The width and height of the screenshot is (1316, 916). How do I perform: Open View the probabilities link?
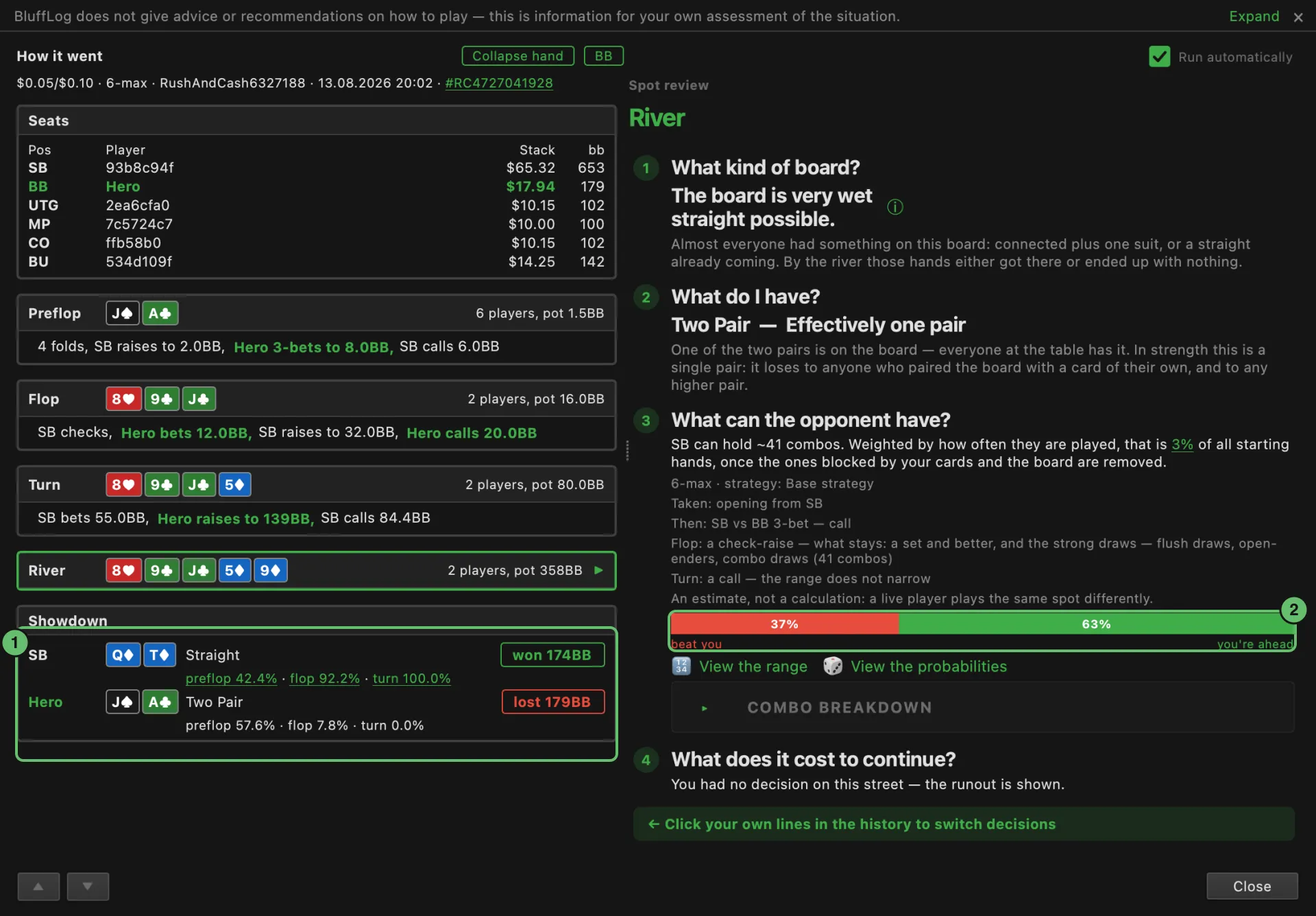tap(929, 666)
